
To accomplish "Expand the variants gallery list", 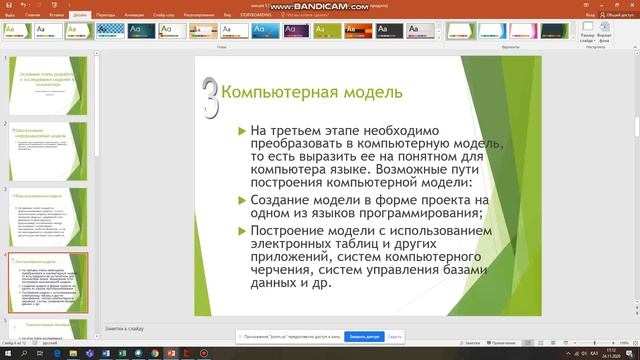I will pyautogui.click(x=573, y=38).
